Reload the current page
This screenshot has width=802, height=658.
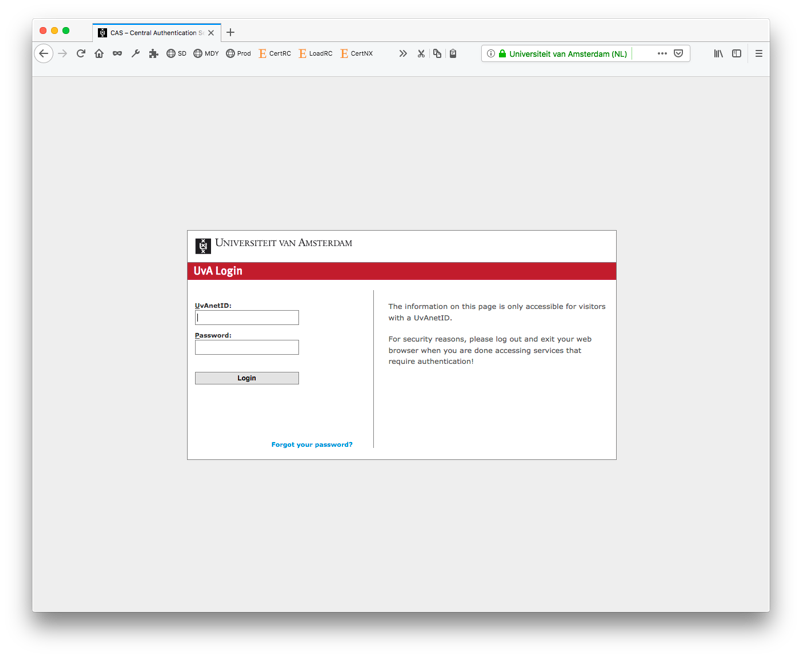(x=81, y=53)
